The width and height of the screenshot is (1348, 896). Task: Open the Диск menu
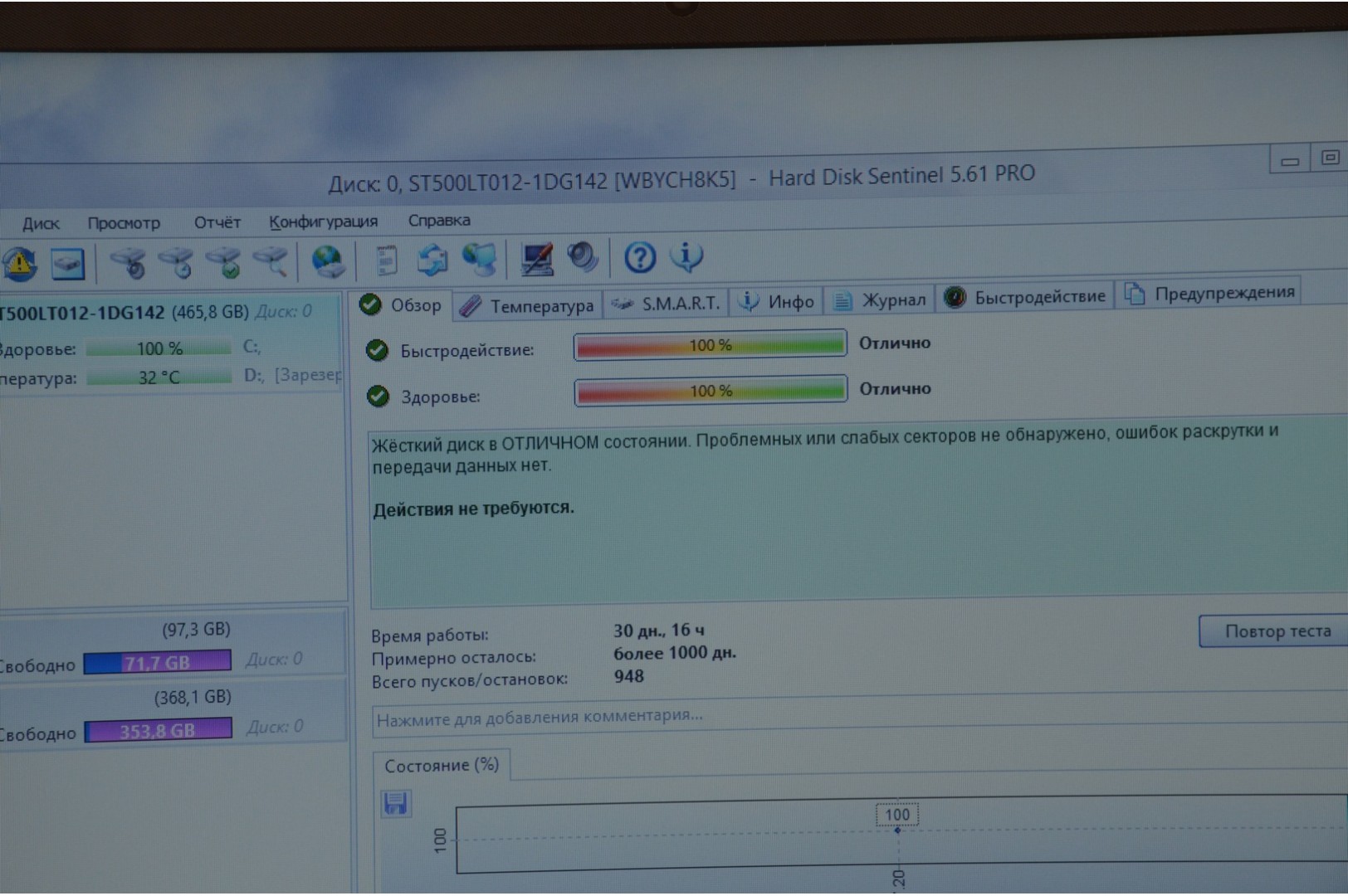pyautogui.click(x=41, y=223)
